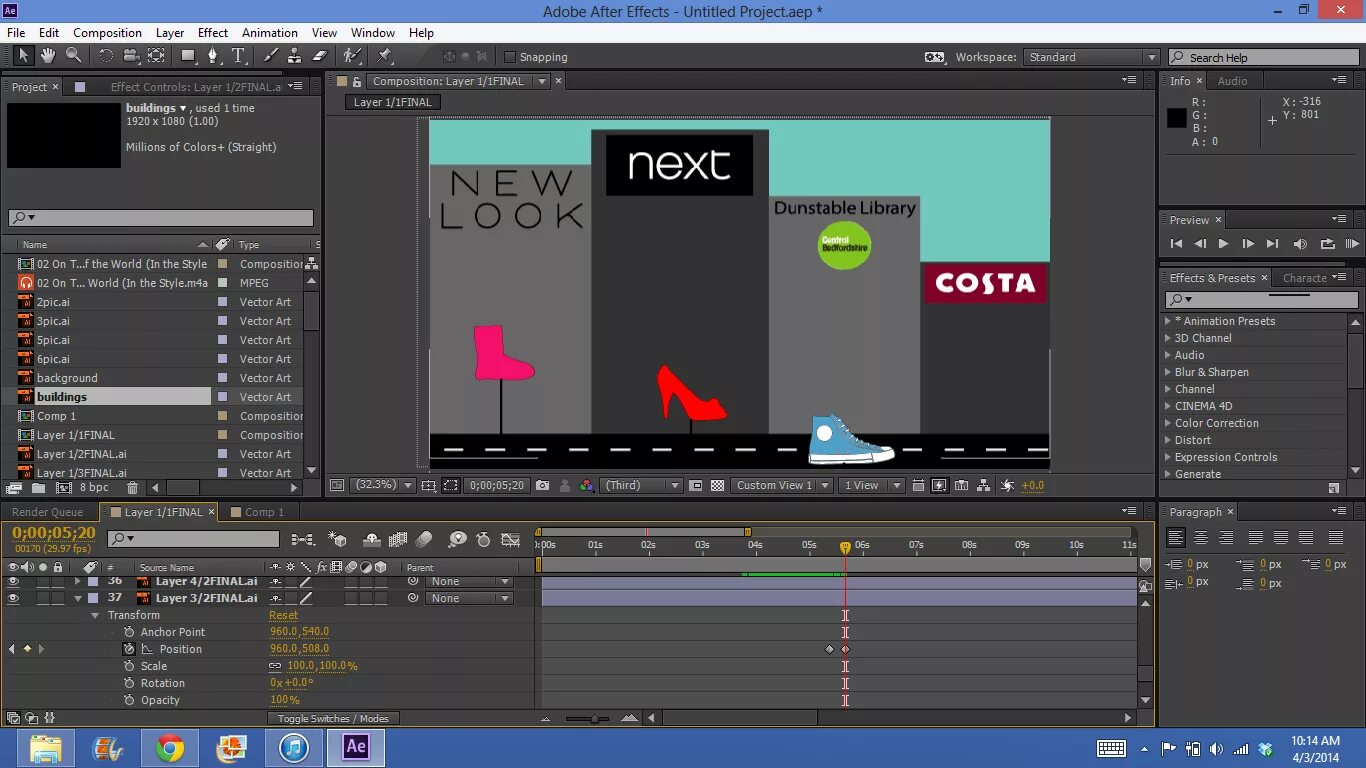Open the composition flowchart icon
This screenshot has height=768, width=1366.
click(984, 485)
